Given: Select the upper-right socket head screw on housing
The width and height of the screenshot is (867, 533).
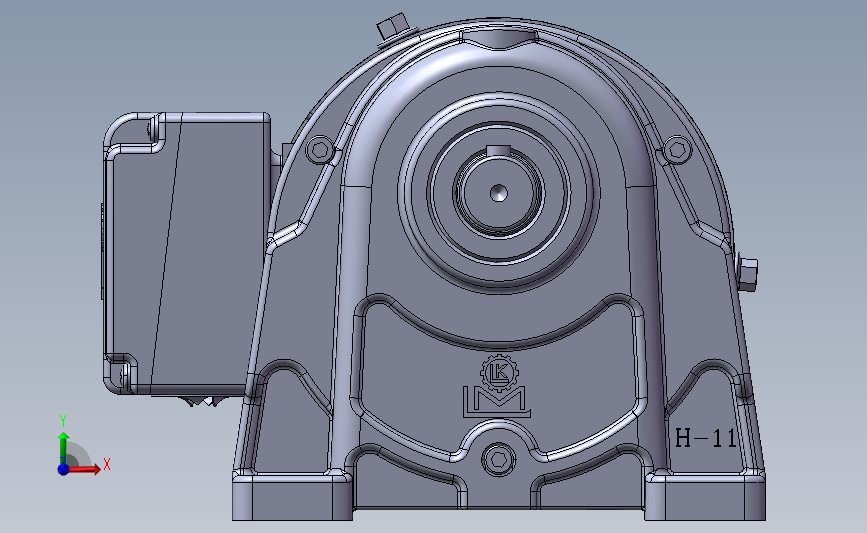Looking at the screenshot, I should point(677,149).
